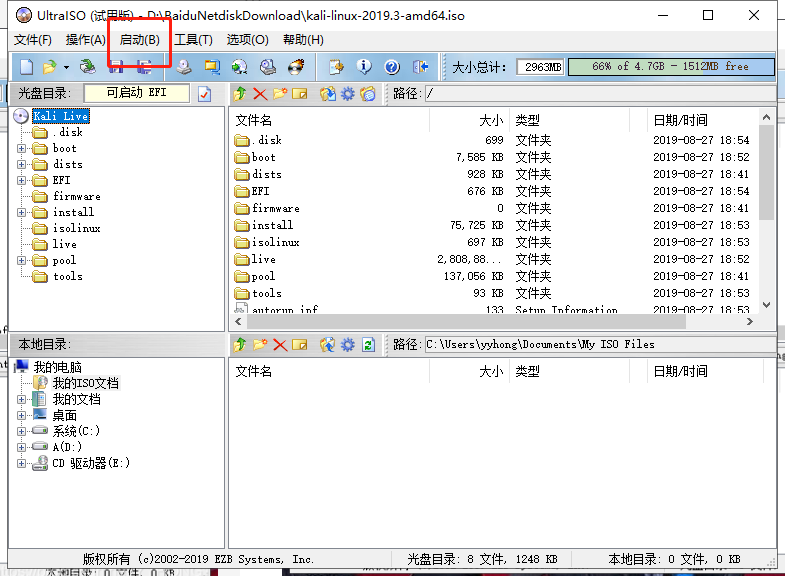The width and height of the screenshot is (785, 576).
Task: Create new folder in local directory toolbar
Action: [260, 344]
